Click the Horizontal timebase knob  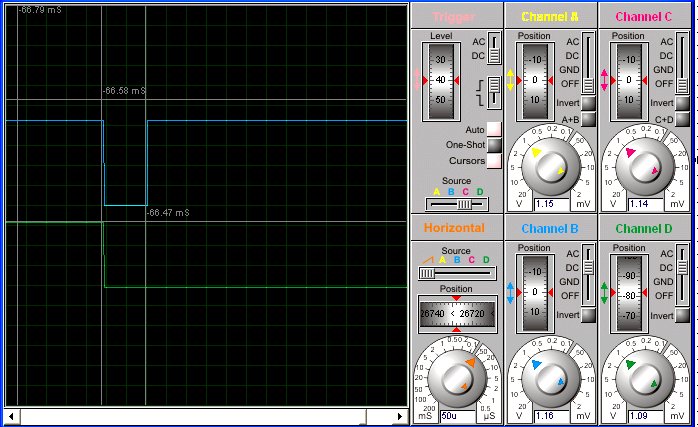(457, 379)
